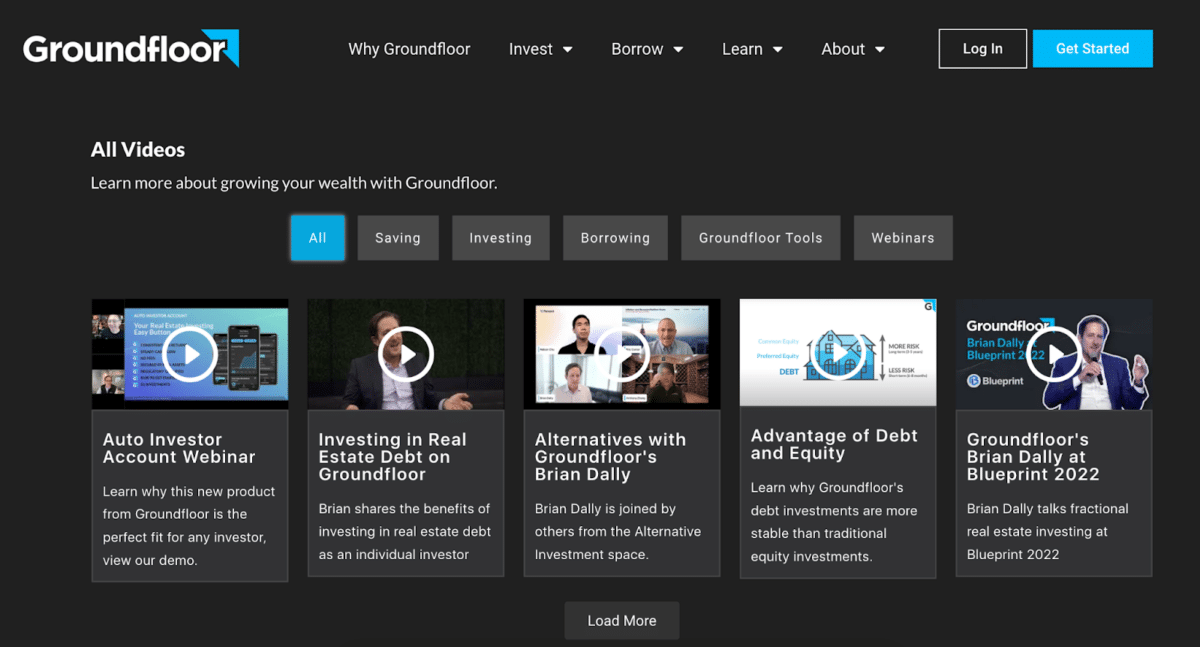Click 'Learn why this new product' description
The image size is (1200, 647).
[x=189, y=526]
